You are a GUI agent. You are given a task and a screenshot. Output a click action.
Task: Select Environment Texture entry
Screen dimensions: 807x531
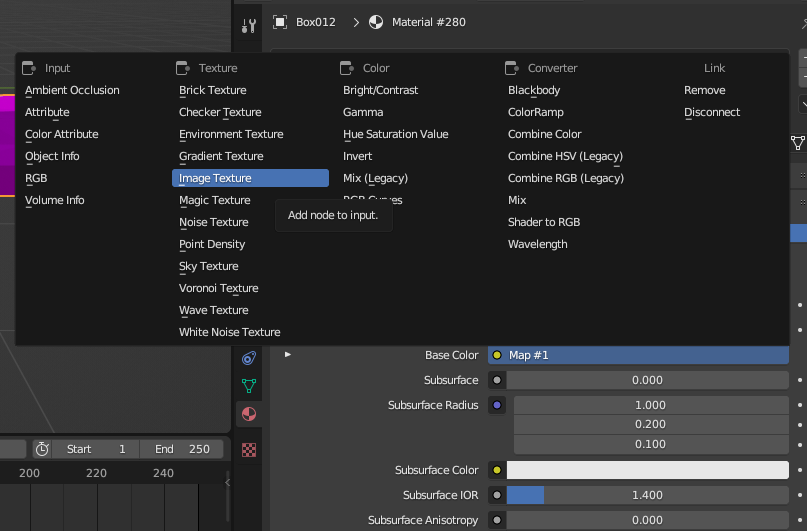(x=231, y=134)
